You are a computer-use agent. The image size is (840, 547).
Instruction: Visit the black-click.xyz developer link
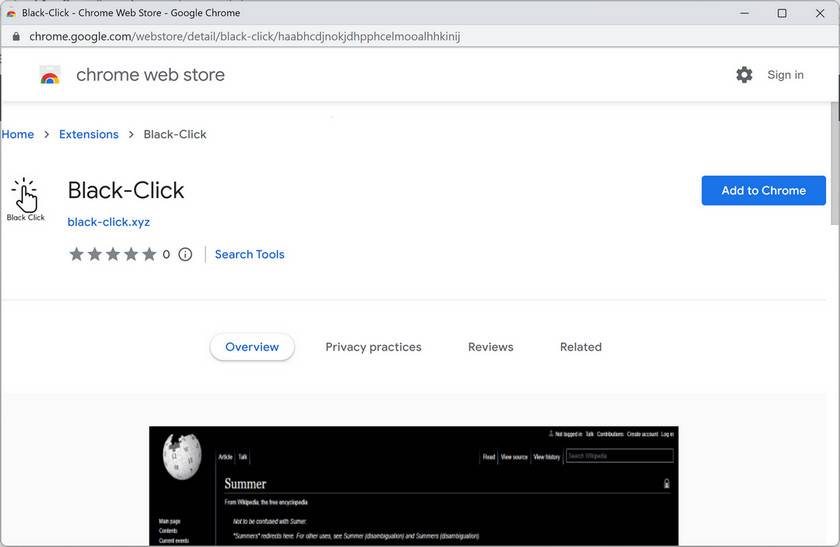(109, 222)
